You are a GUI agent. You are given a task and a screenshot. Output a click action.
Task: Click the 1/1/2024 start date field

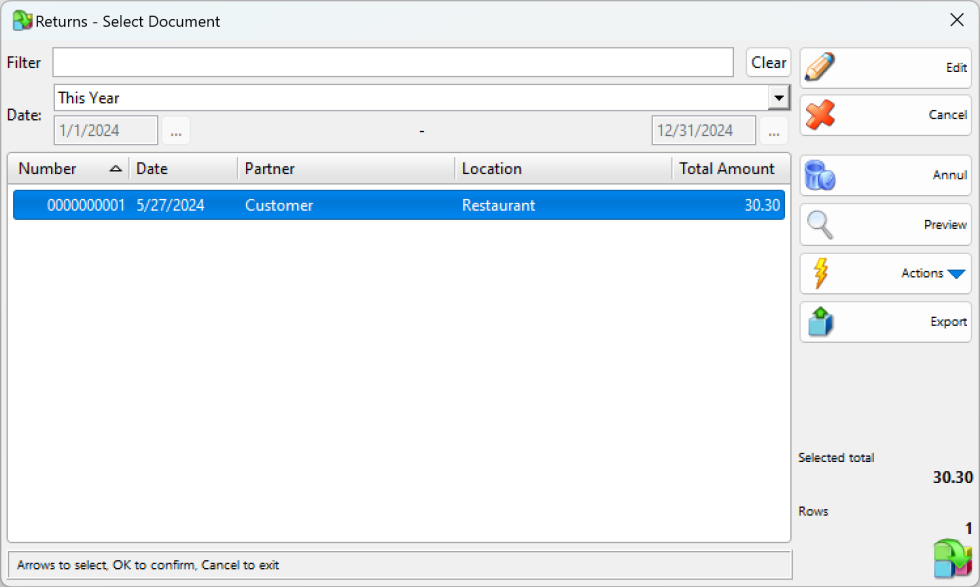pos(106,131)
